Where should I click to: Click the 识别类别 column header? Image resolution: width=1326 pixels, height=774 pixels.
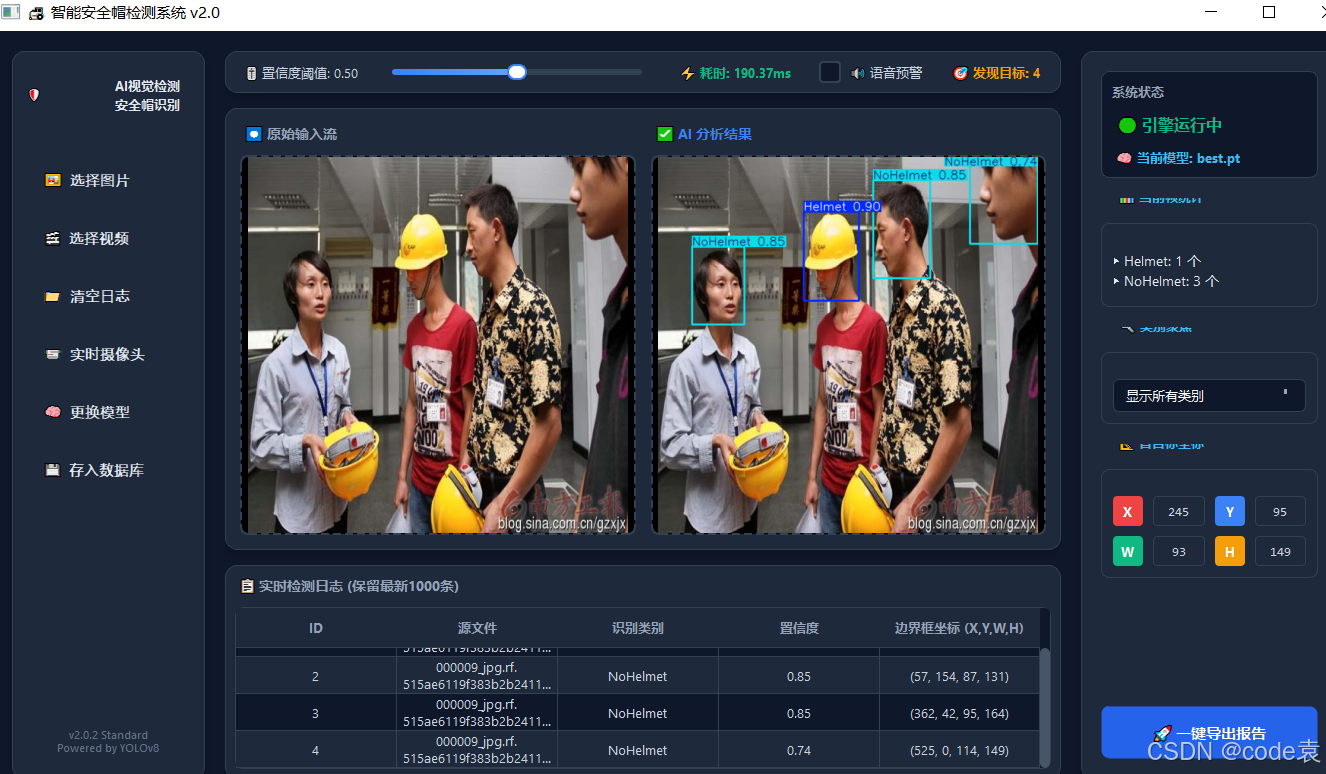coord(638,628)
